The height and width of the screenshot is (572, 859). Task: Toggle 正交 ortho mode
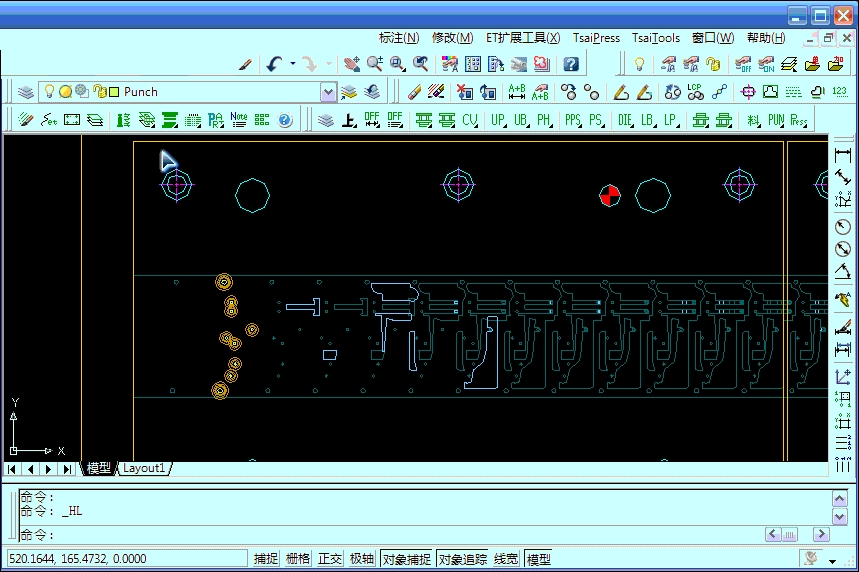click(x=330, y=559)
